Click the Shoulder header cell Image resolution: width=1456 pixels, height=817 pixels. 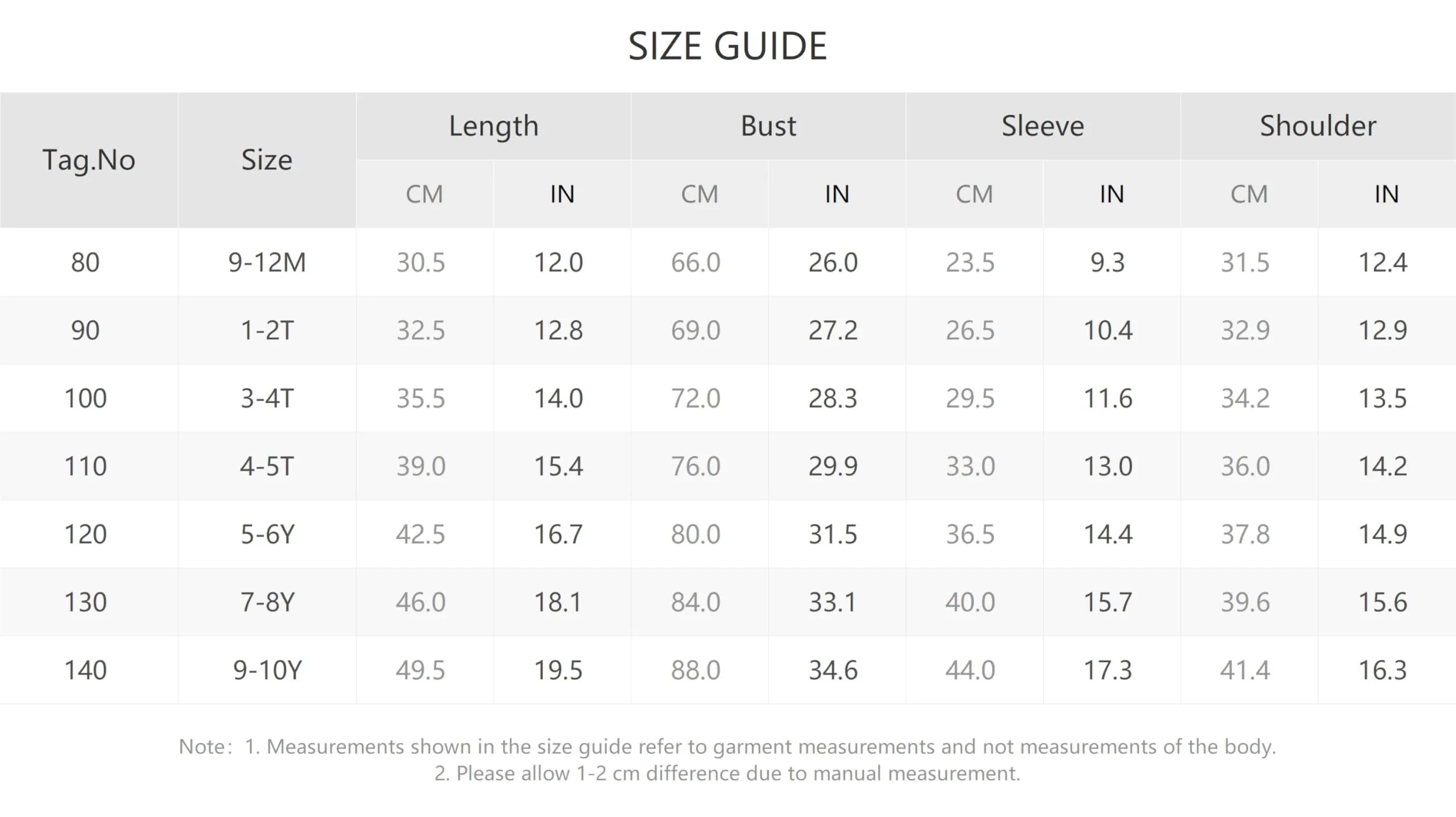tap(1318, 126)
